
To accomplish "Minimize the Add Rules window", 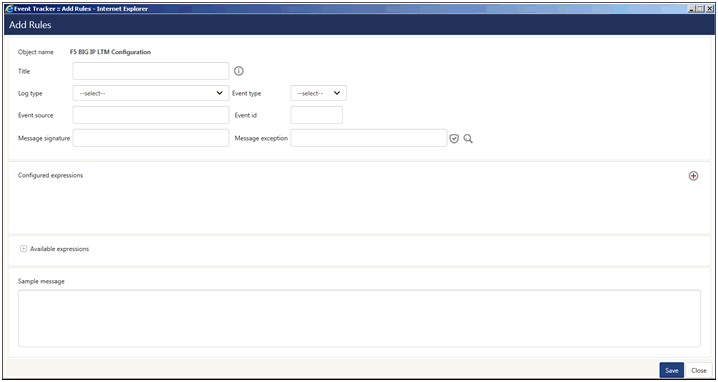I will 691,9.
